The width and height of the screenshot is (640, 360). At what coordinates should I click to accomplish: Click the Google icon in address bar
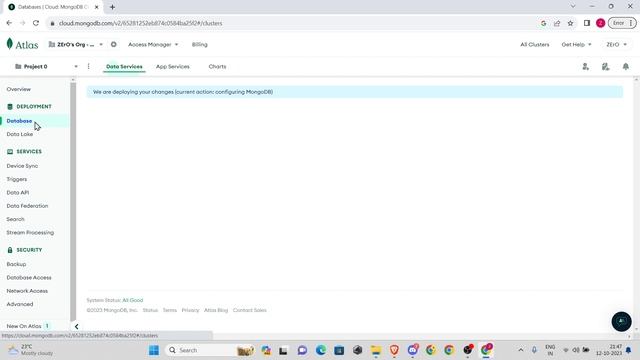pos(543,23)
